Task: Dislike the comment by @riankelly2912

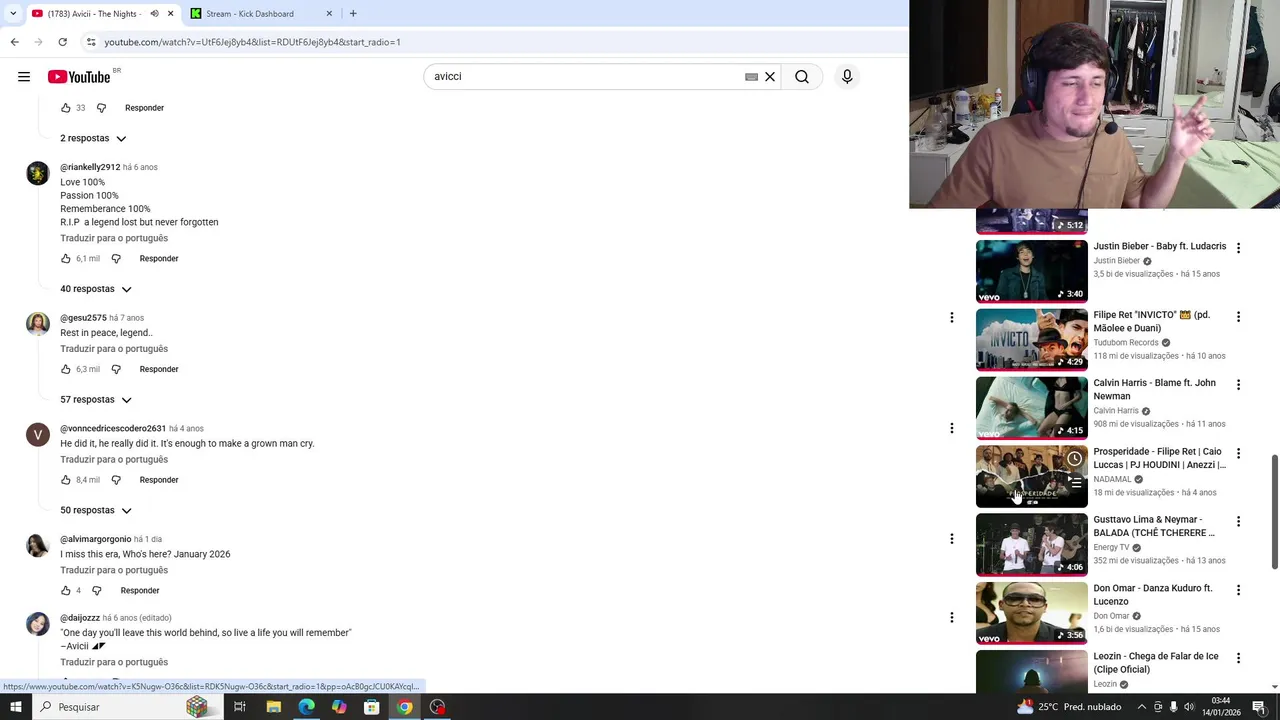Action: pos(116,259)
